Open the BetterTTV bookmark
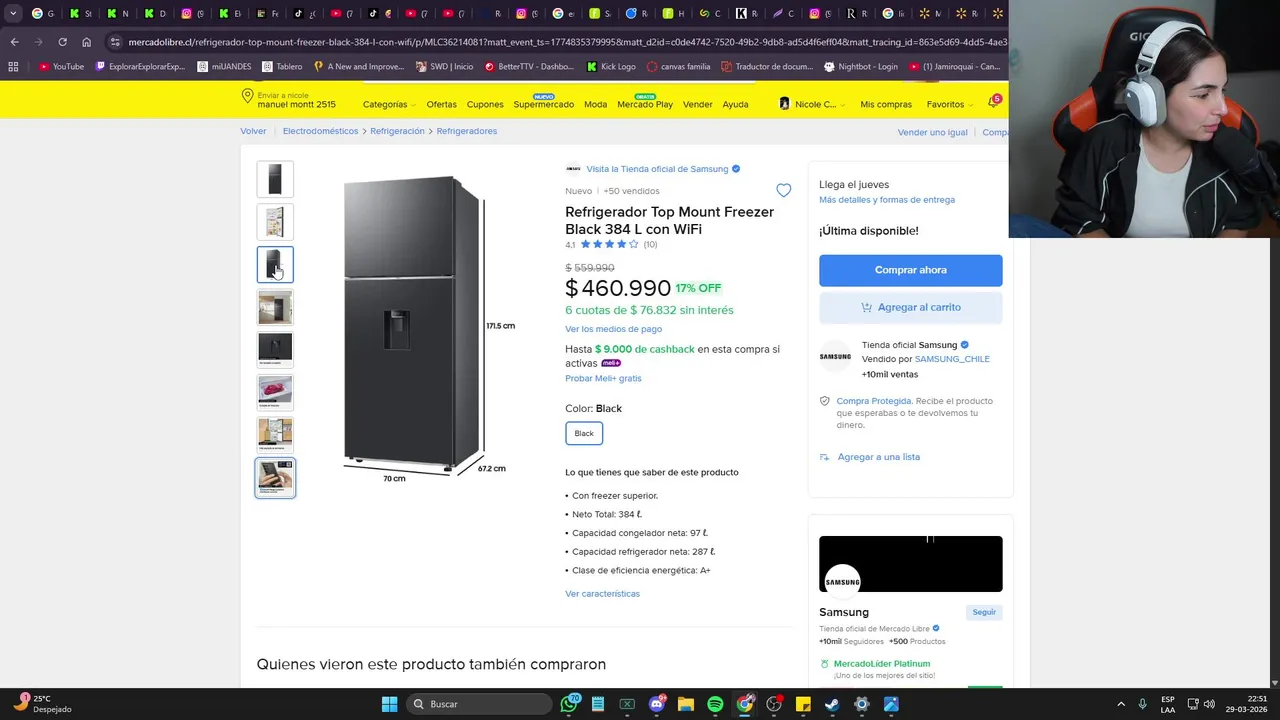Screen dimensions: 1280x720 [529, 67]
